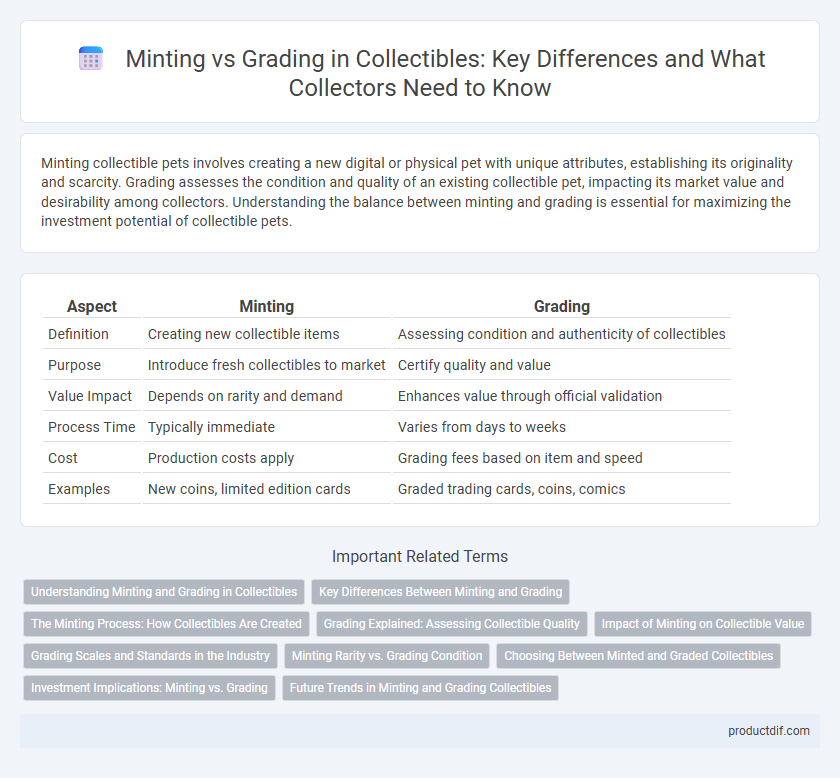
Task: Open the article title heading
Action: (445, 73)
